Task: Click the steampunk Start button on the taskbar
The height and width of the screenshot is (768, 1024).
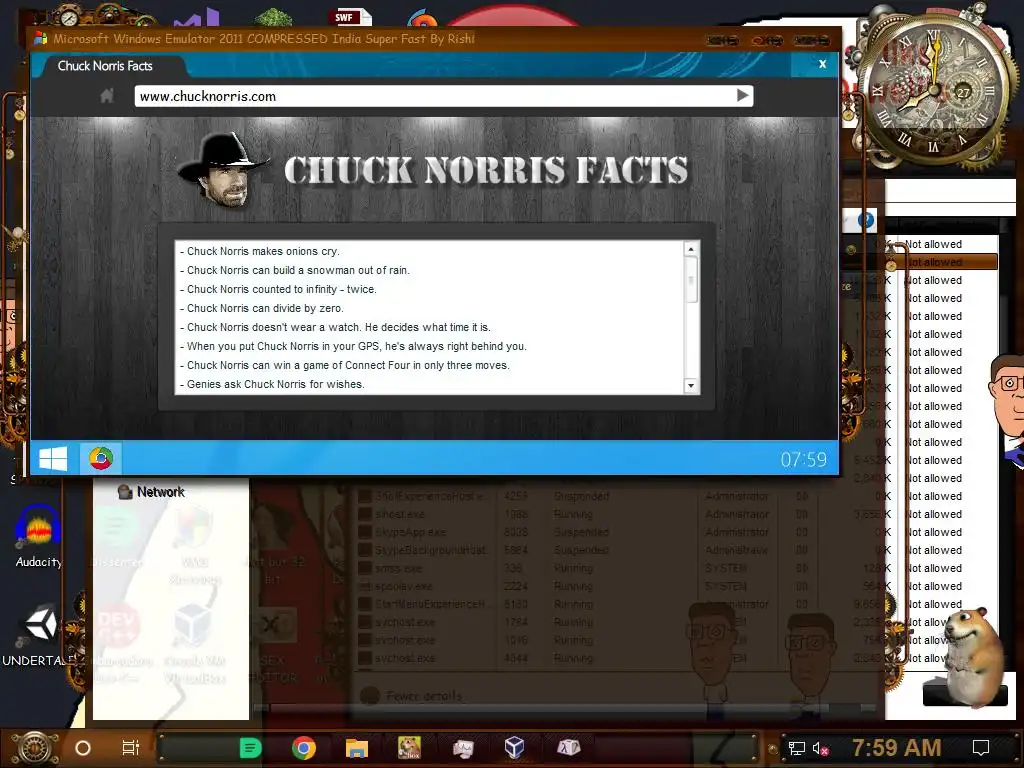Action: [x=34, y=748]
